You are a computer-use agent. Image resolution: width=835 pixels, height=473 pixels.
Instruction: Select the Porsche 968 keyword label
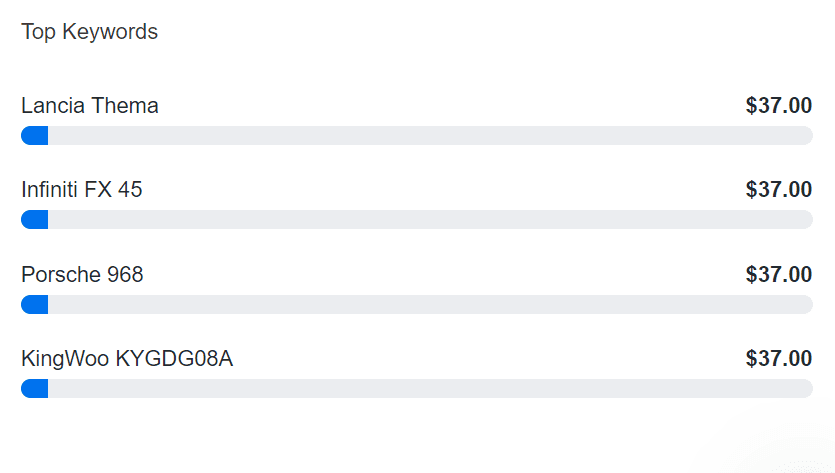pyautogui.click(x=82, y=274)
